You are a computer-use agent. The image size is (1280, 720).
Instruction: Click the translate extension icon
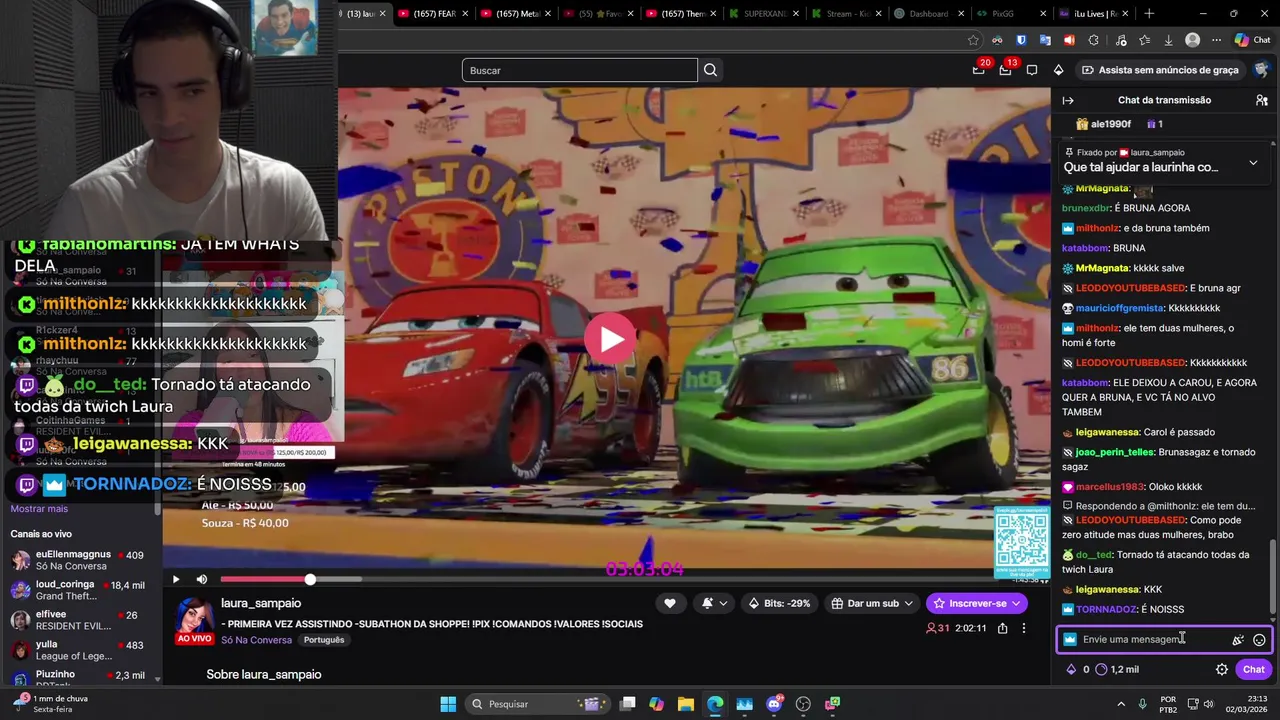[x=1045, y=40]
